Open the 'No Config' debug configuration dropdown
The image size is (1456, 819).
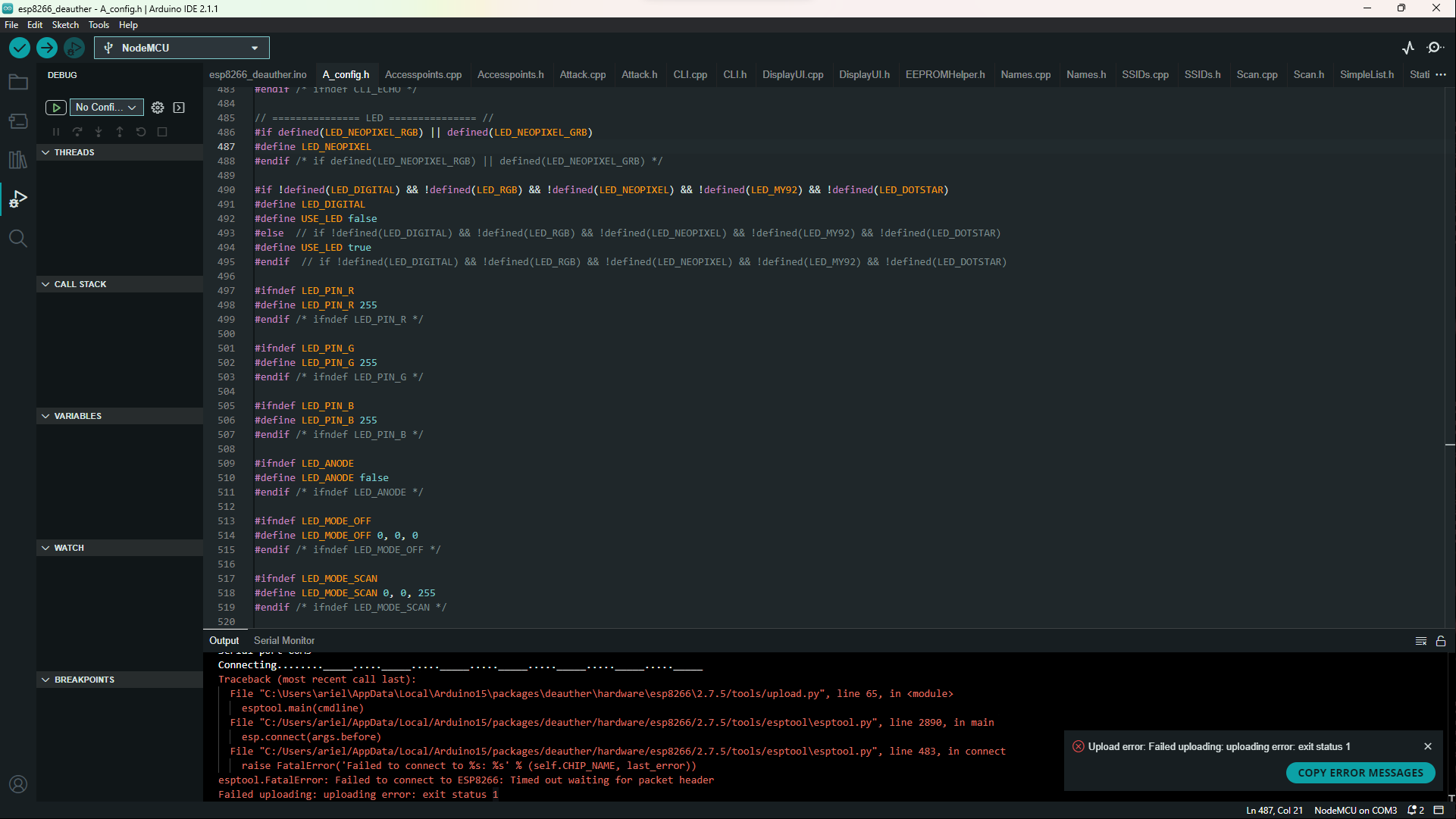(x=105, y=107)
